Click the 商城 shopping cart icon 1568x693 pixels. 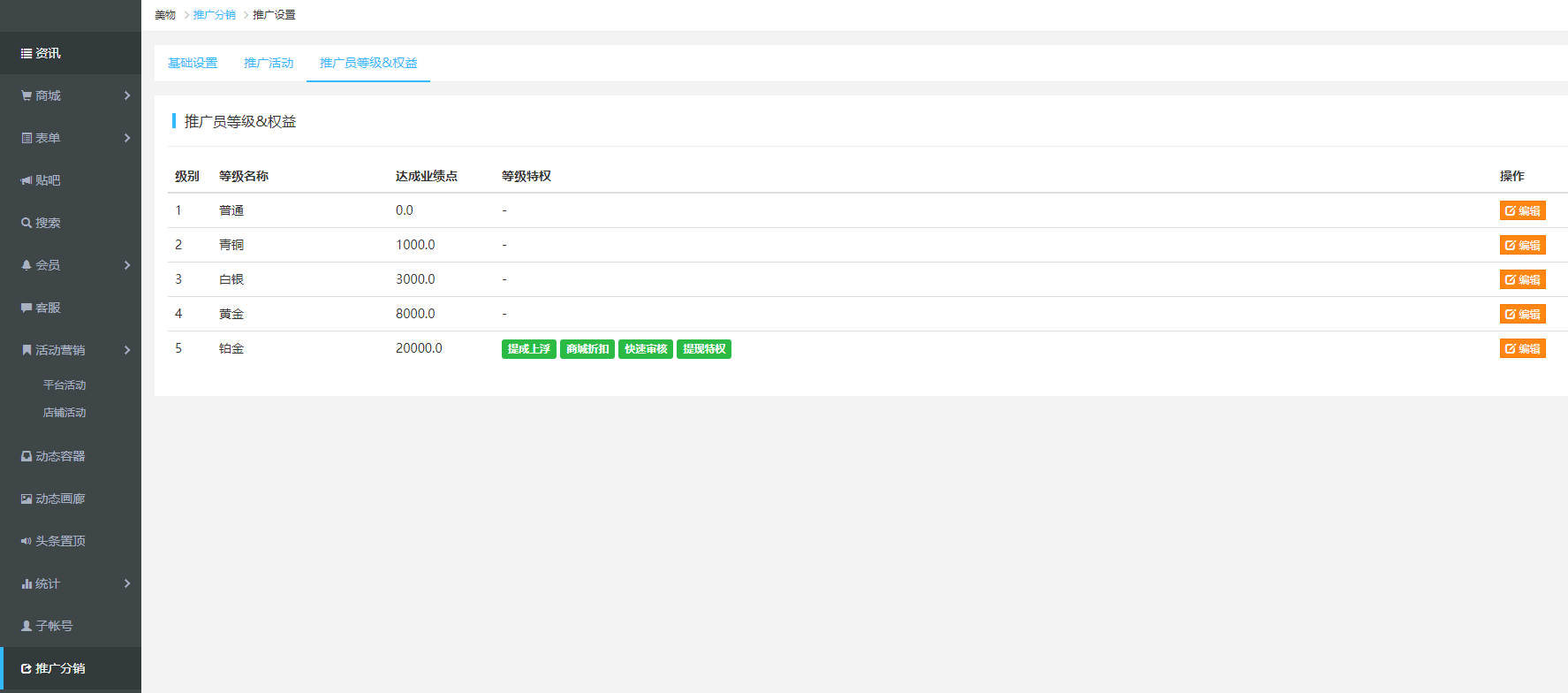27,96
